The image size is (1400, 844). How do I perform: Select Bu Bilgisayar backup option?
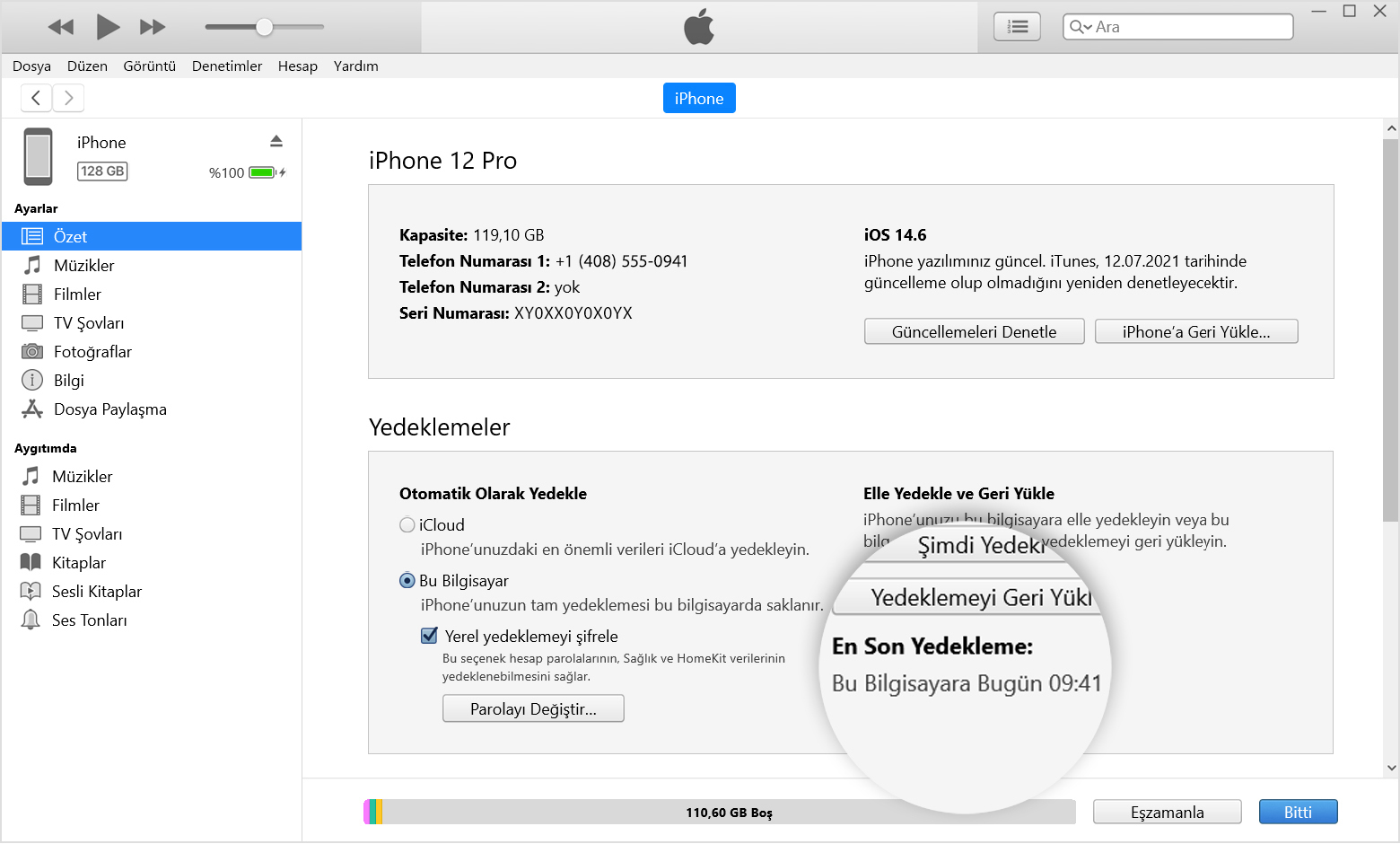(407, 581)
